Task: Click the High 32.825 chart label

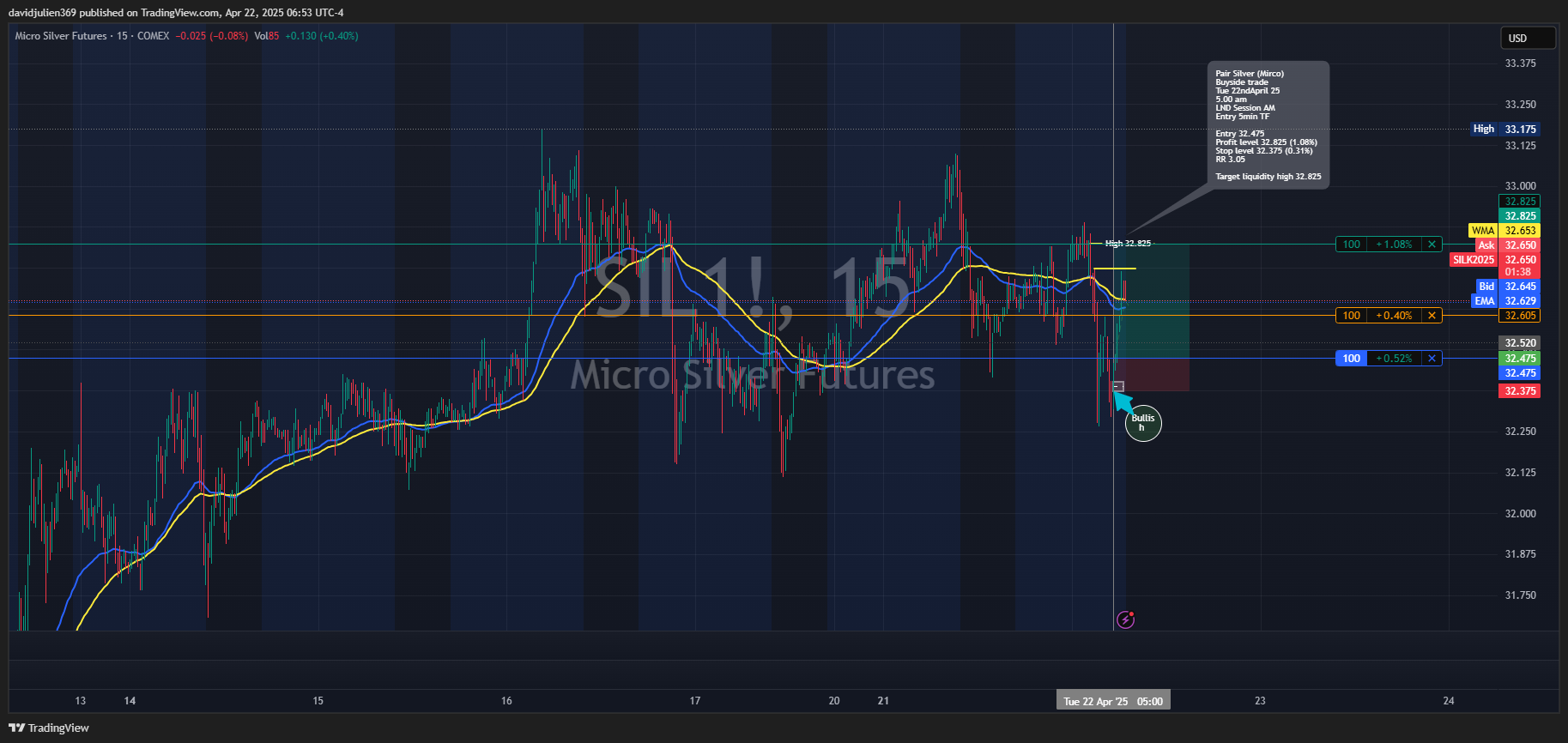Action: [x=1128, y=244]
